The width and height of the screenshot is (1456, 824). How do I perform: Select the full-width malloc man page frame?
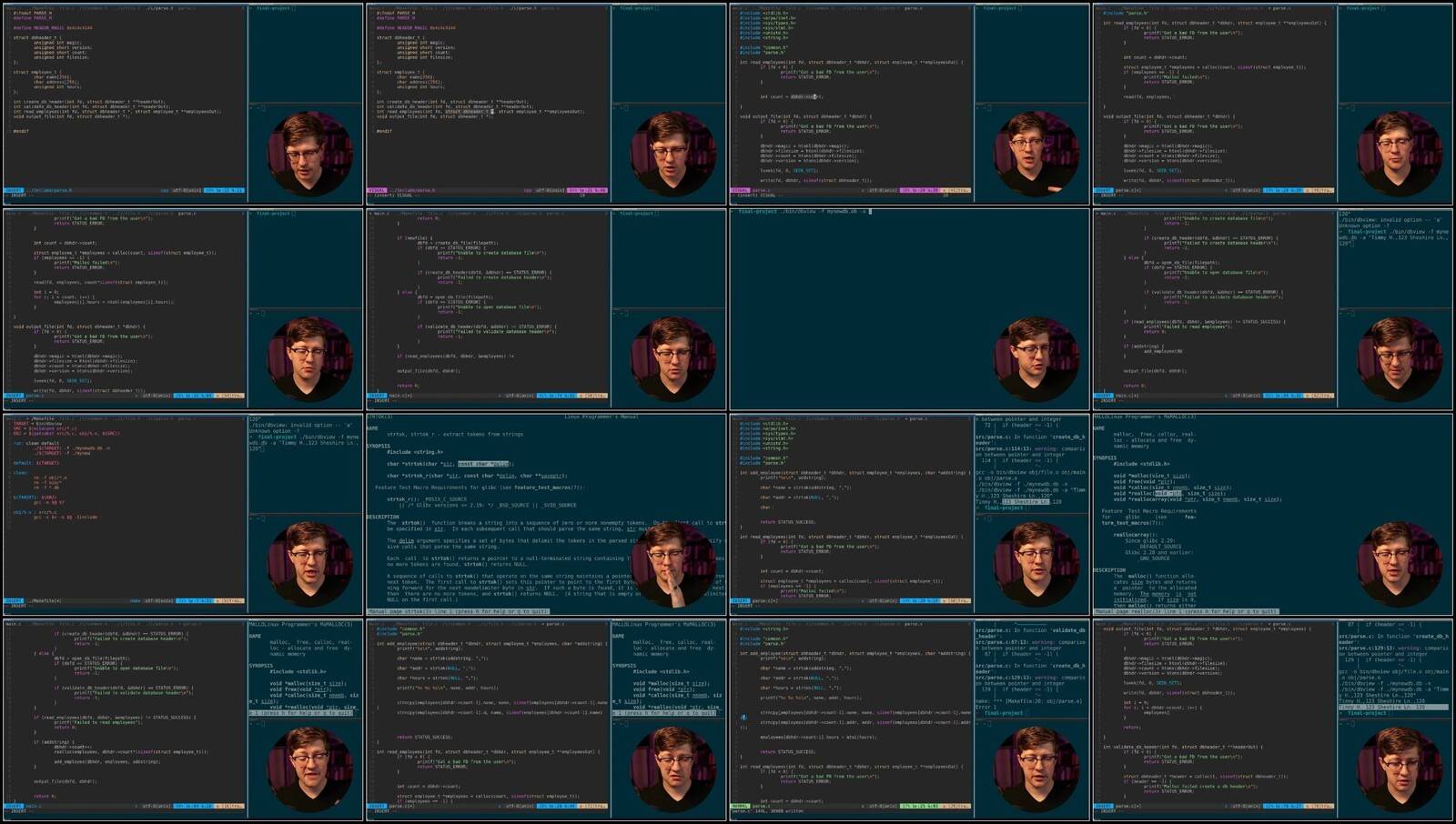click(x=1273, y=515)
